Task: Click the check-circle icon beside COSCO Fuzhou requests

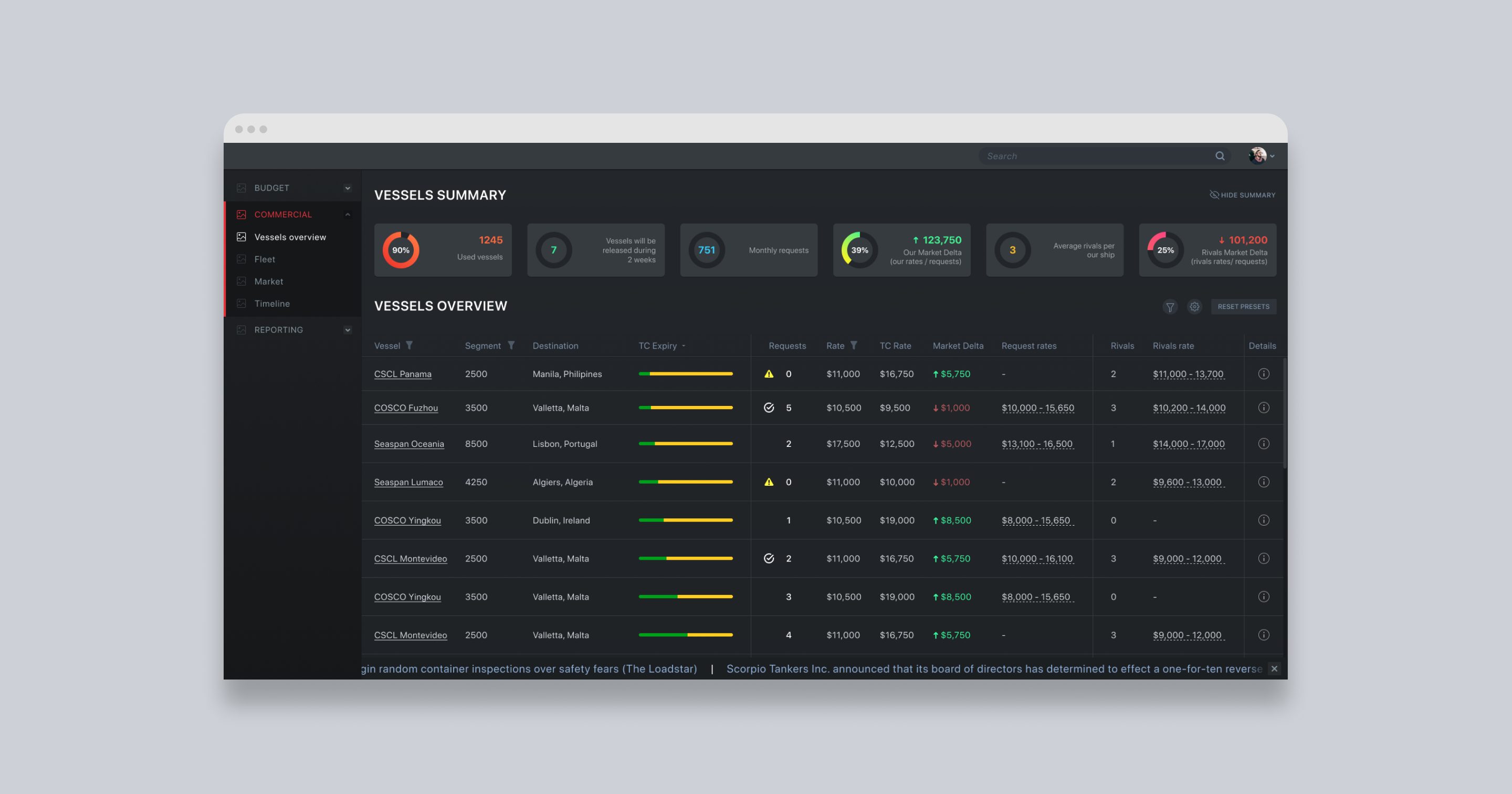Action: (x=770, y=408)
